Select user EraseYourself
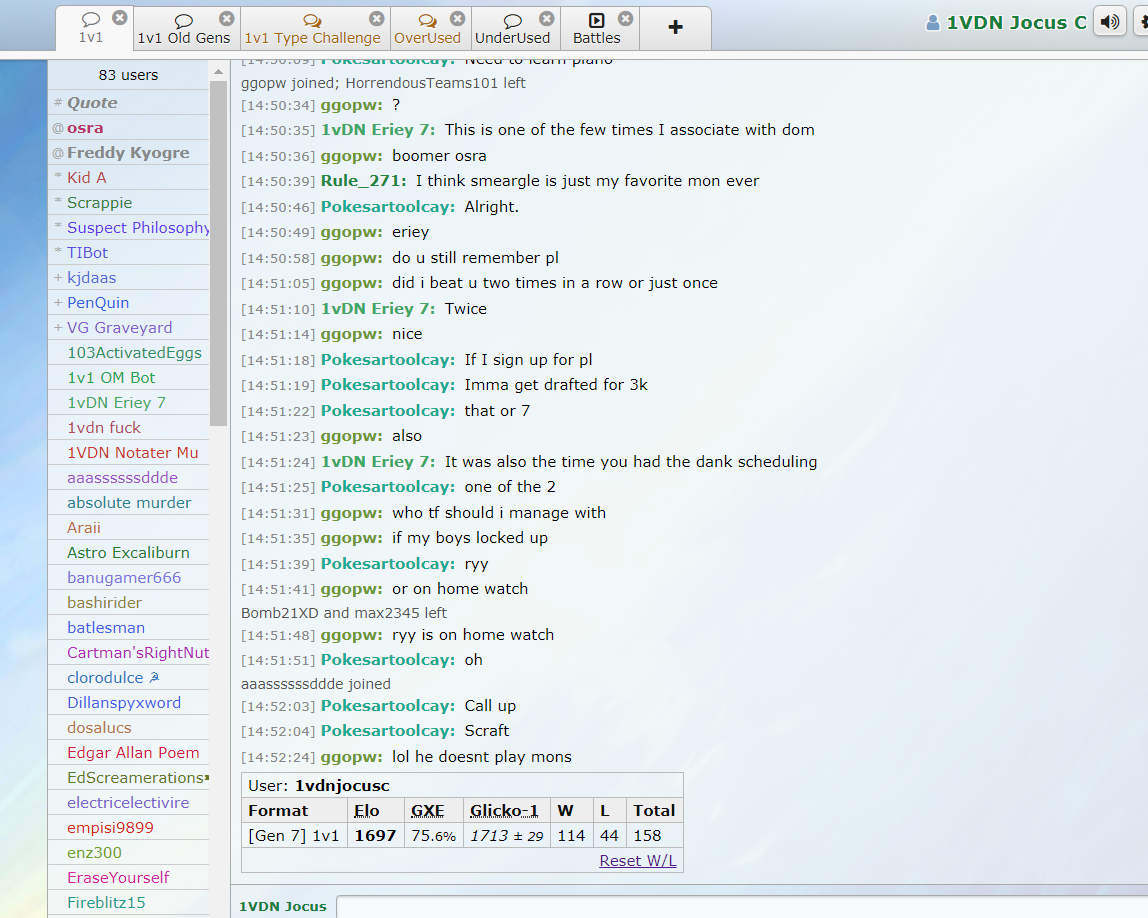1148x918 pixels. 129,877
